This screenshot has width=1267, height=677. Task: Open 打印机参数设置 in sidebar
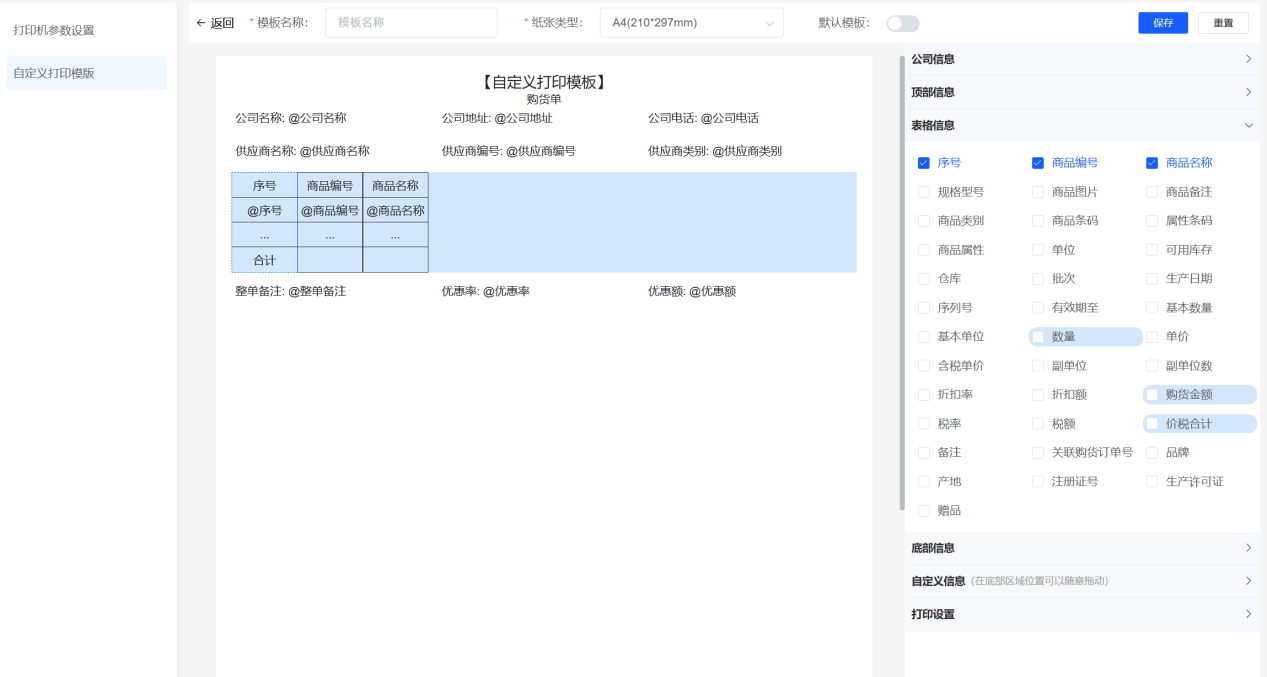click(54, 30)
